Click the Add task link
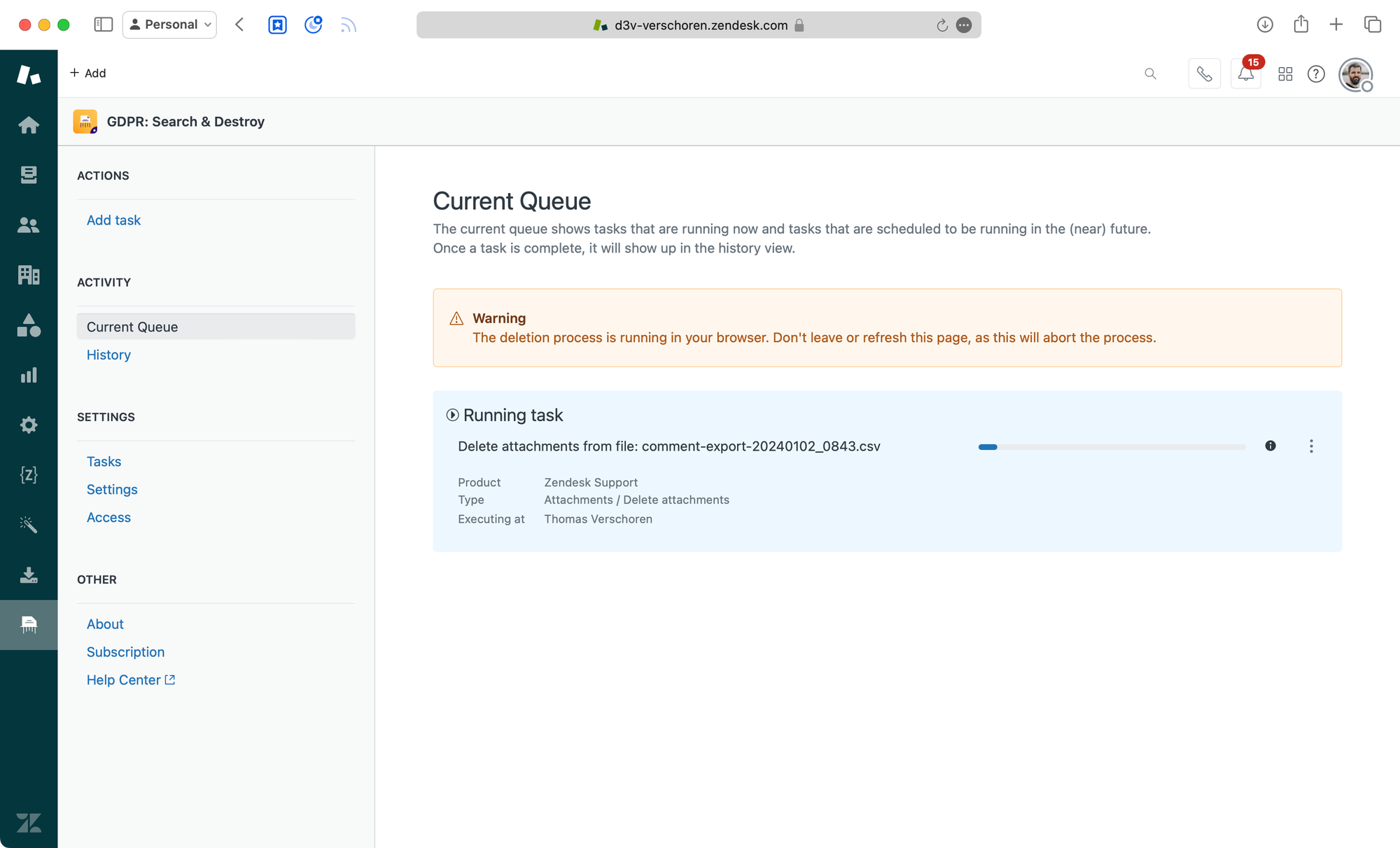This screenshot has height=848, width=1400. (x=113, y=220)
